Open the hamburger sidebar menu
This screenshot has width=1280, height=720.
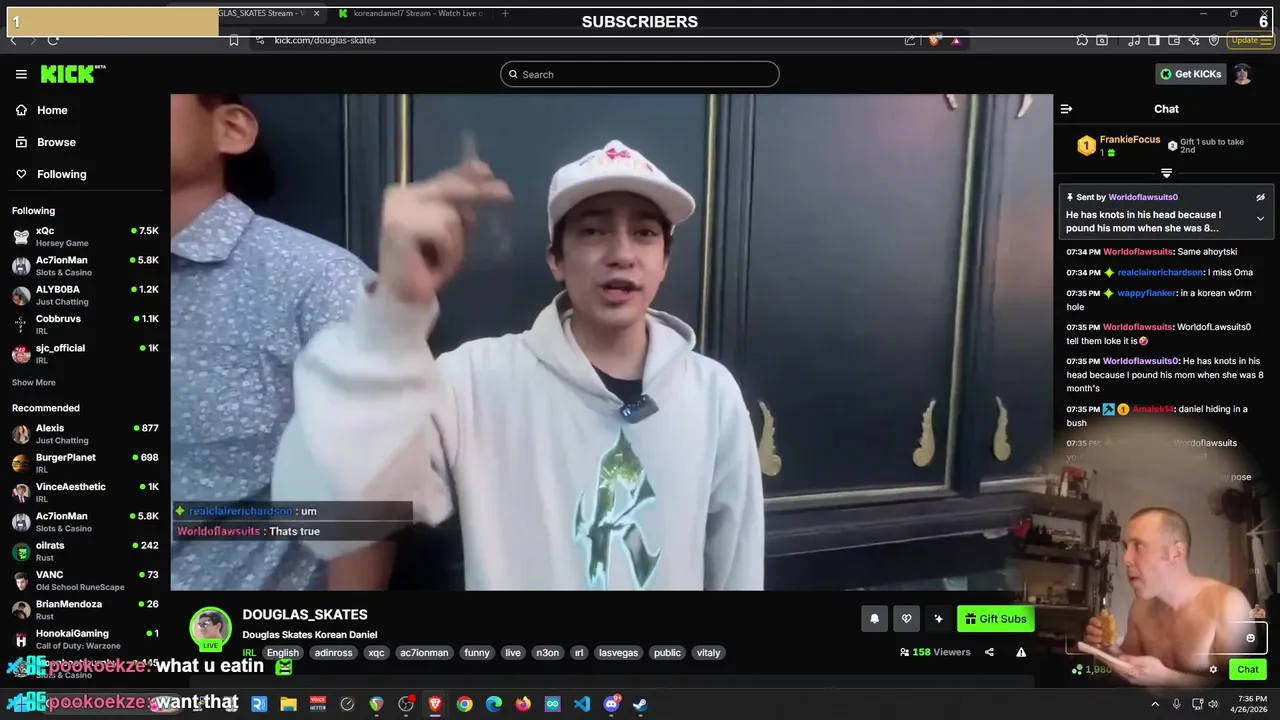21,74
